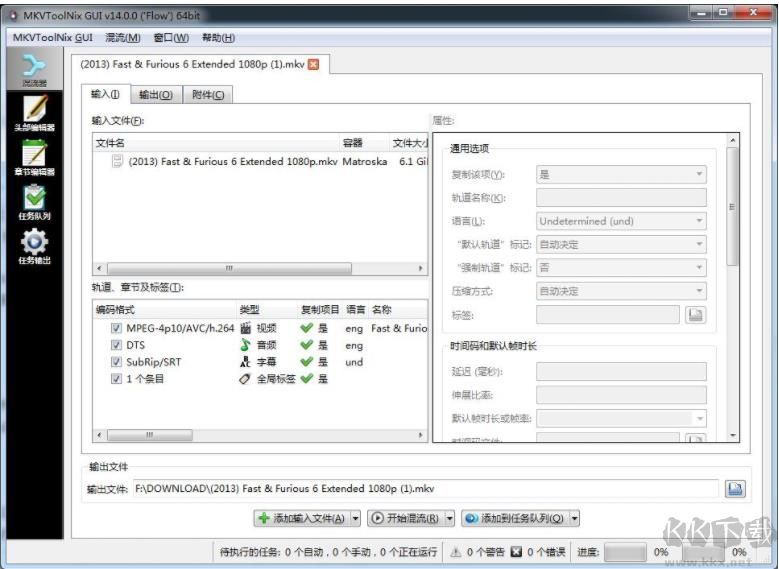Viewport: 779px width, 569px height.
Task: Click the output file path text field
Action: tap(426, 488)
